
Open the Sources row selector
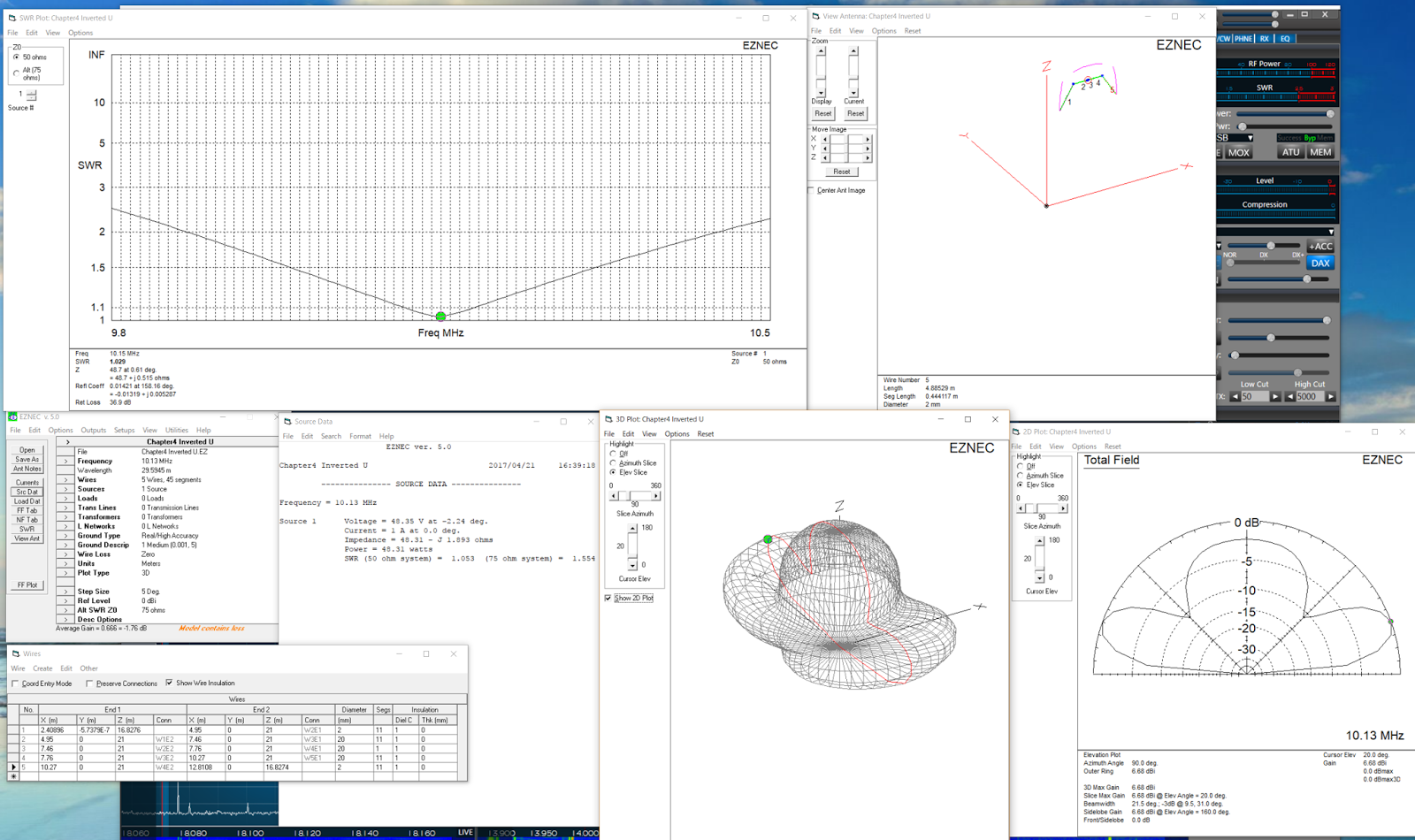[65, 489]
